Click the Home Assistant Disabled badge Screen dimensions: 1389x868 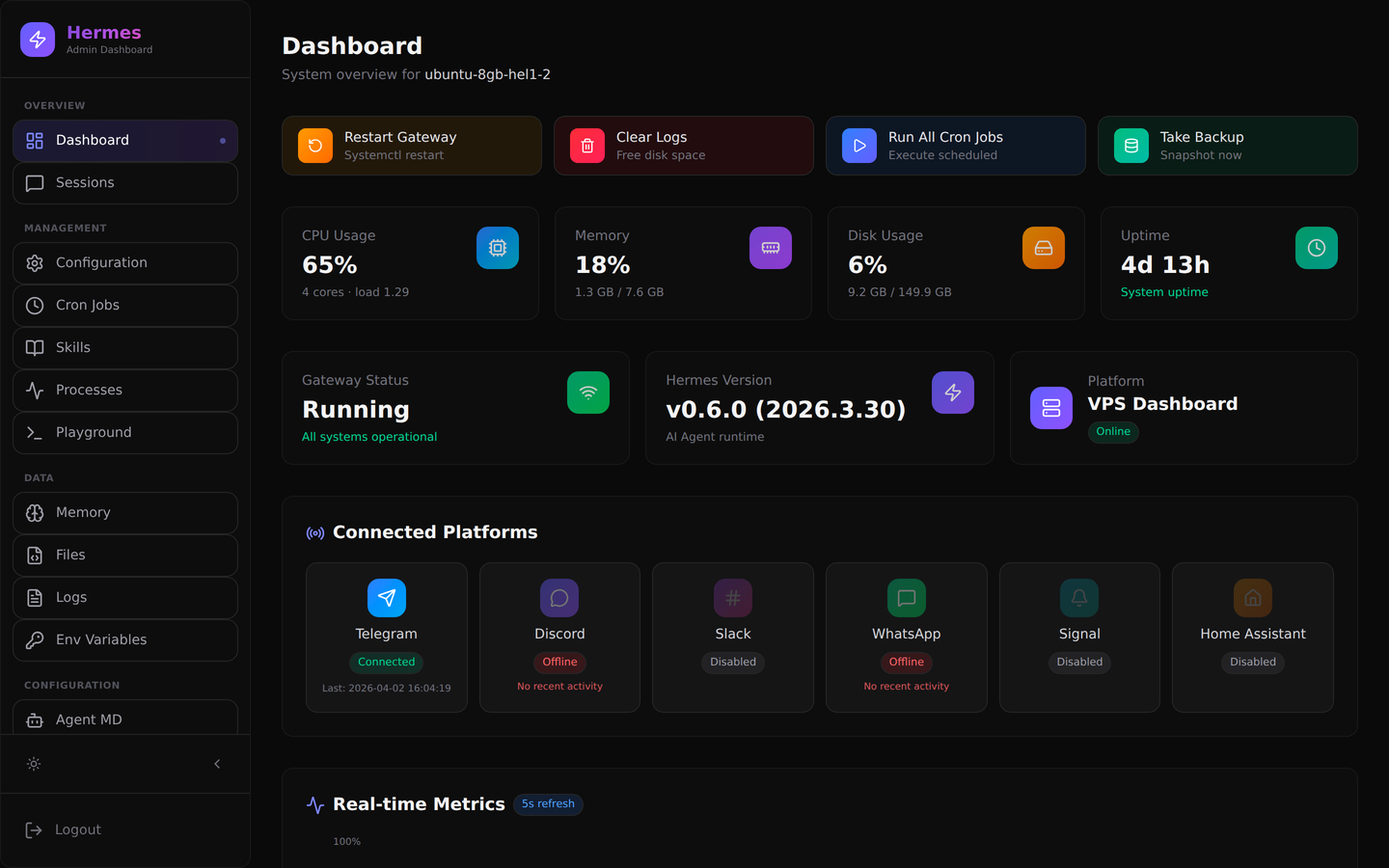coord(1253,663)
